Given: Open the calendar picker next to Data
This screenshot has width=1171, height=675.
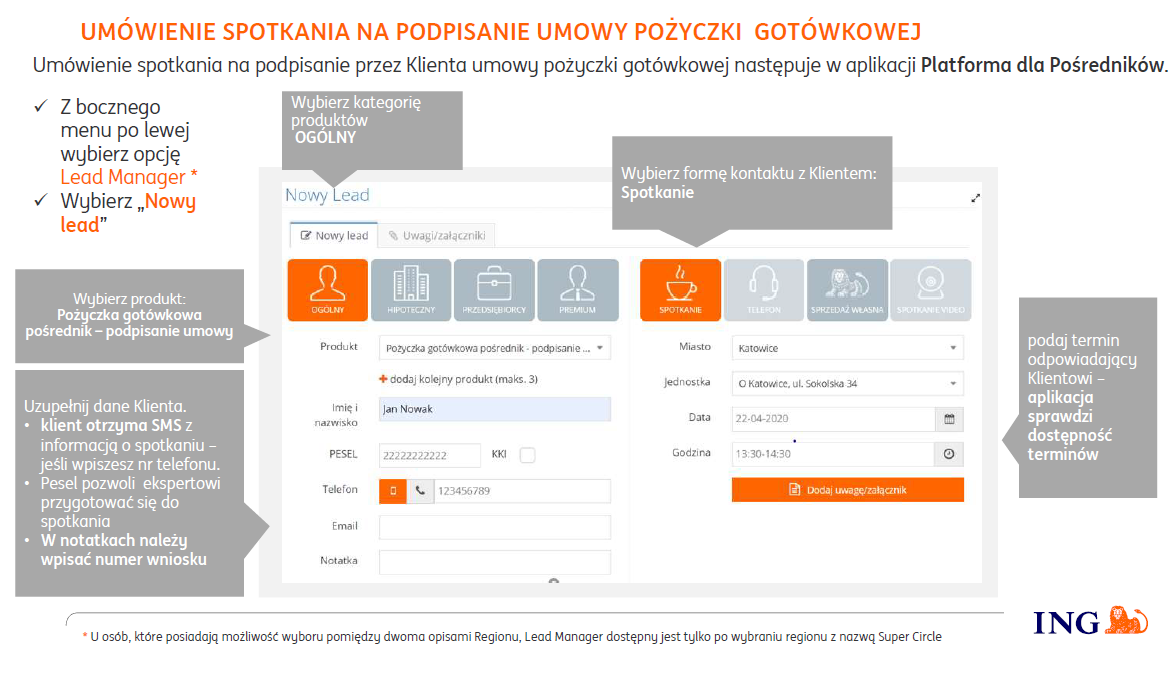Looking at the screenshot, I should (x=949, y=419).
